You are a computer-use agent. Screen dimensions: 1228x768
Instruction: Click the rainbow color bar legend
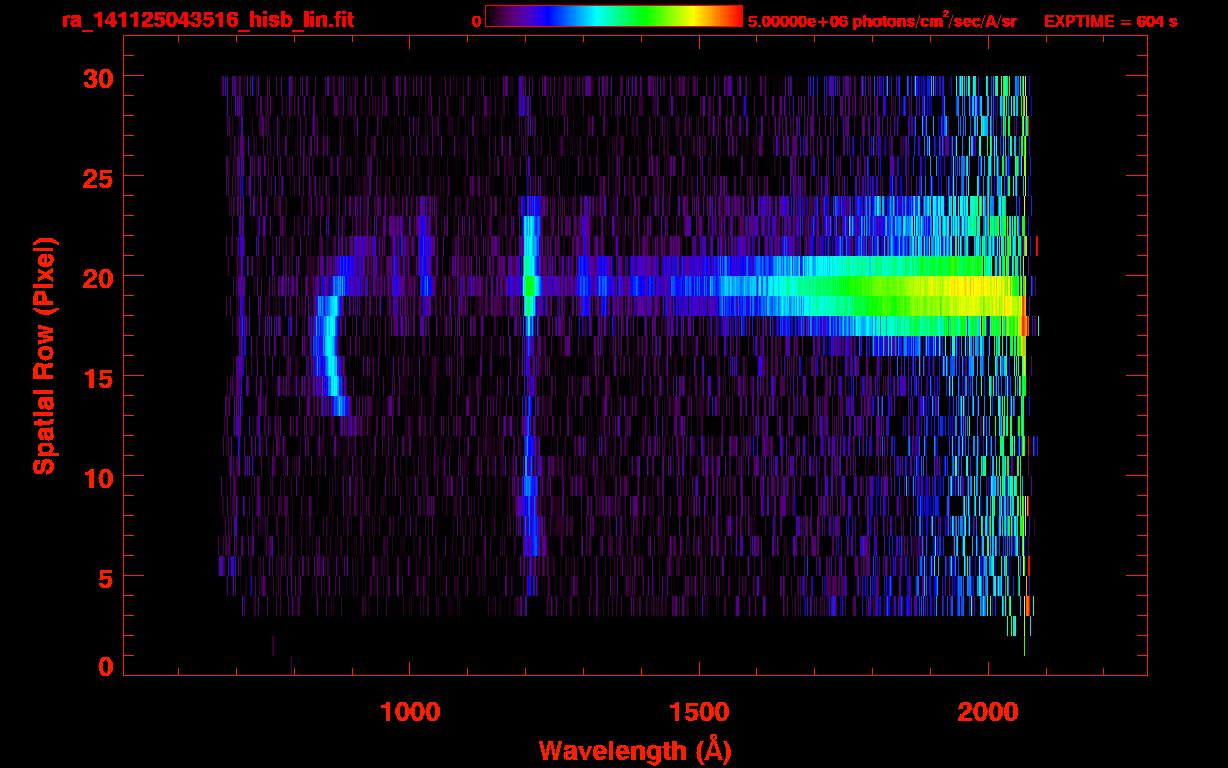[x=614, y=16]
